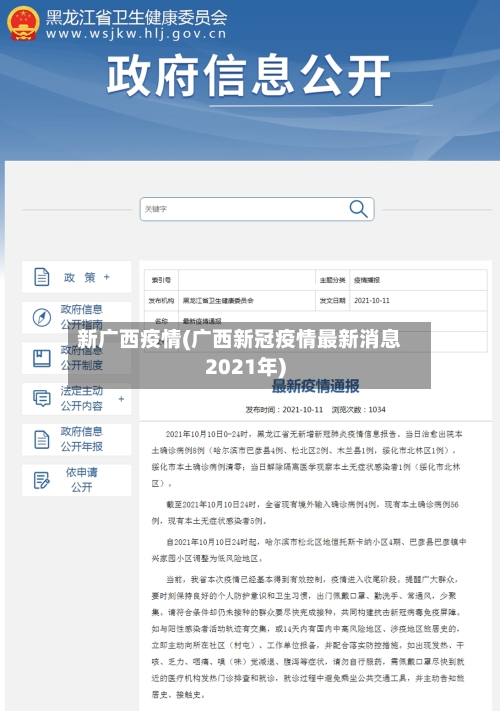This screenshot has height=711, width=500.
Task: Click the compass icon for 政府信息公开指南
Action: [42, 317]
